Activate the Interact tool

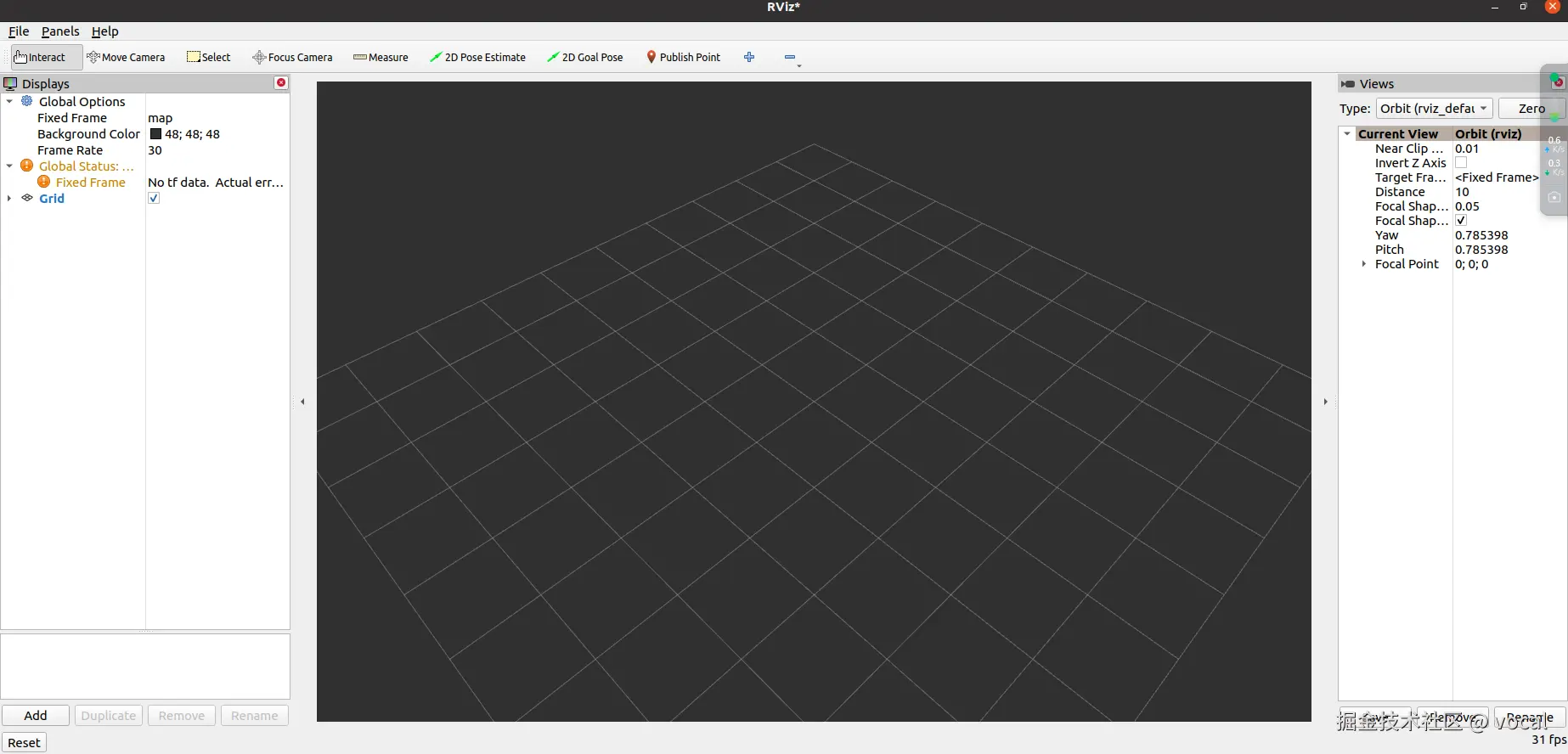click(x=47, y=57)
